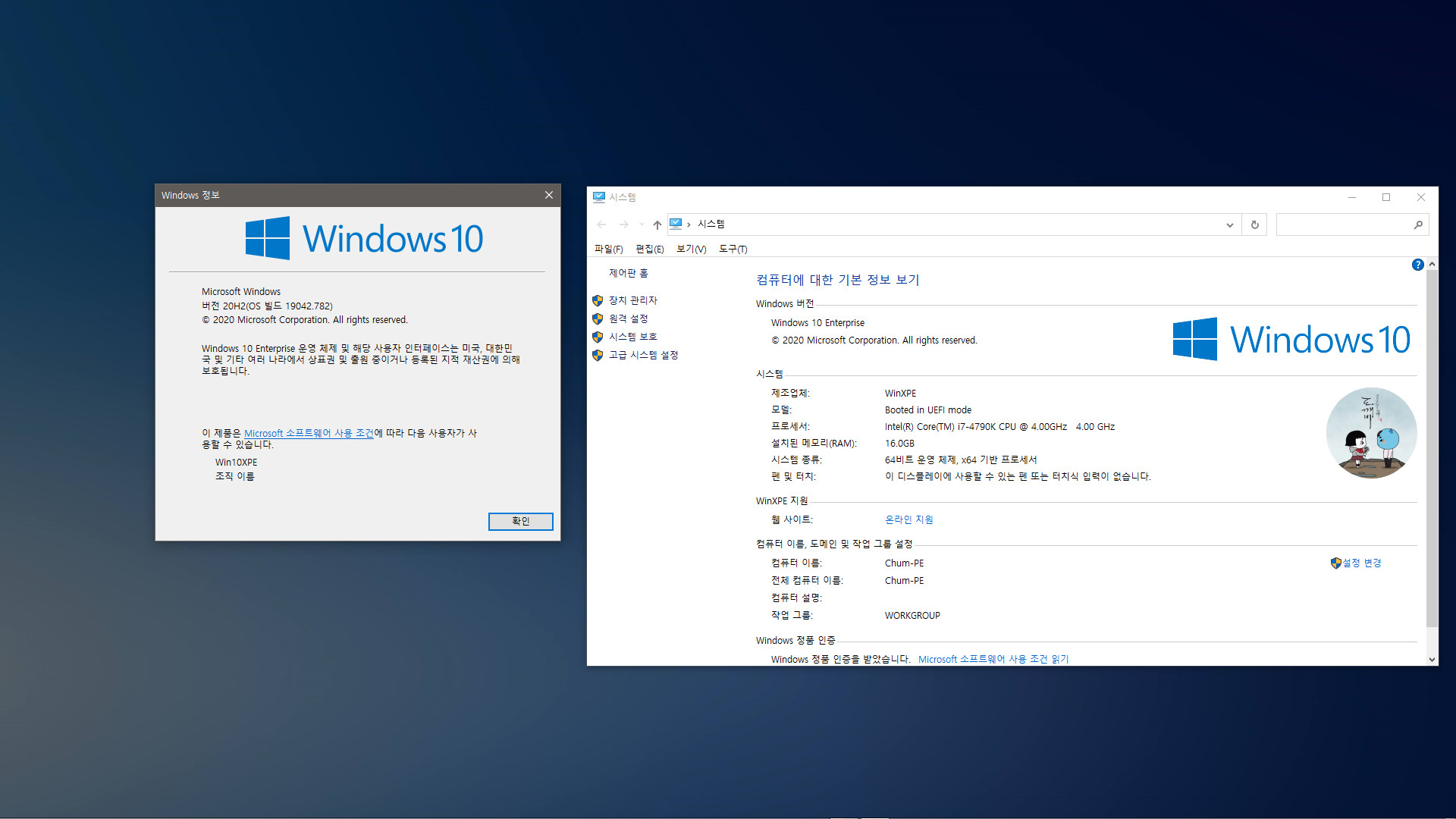Open the 도구(T) menu

(733, 249)
